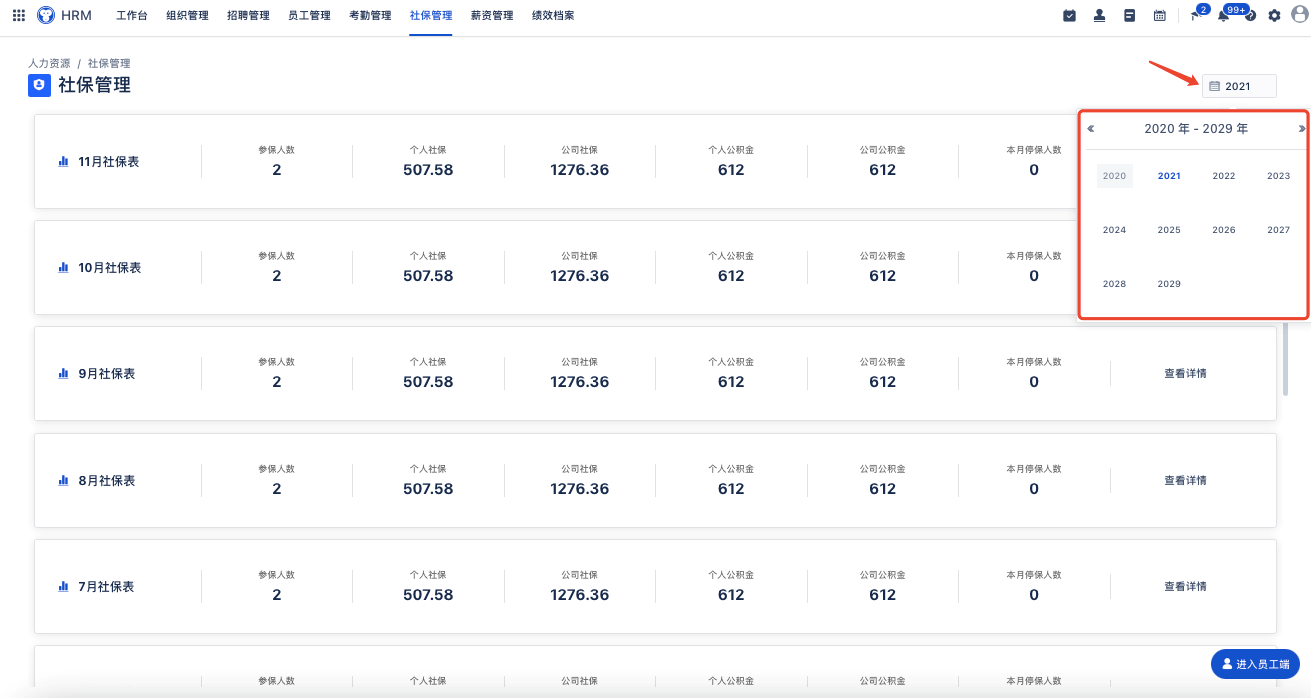Click 个人公积金 value 612 in 10月 row

pyautogui.click(x=731, y=276)
